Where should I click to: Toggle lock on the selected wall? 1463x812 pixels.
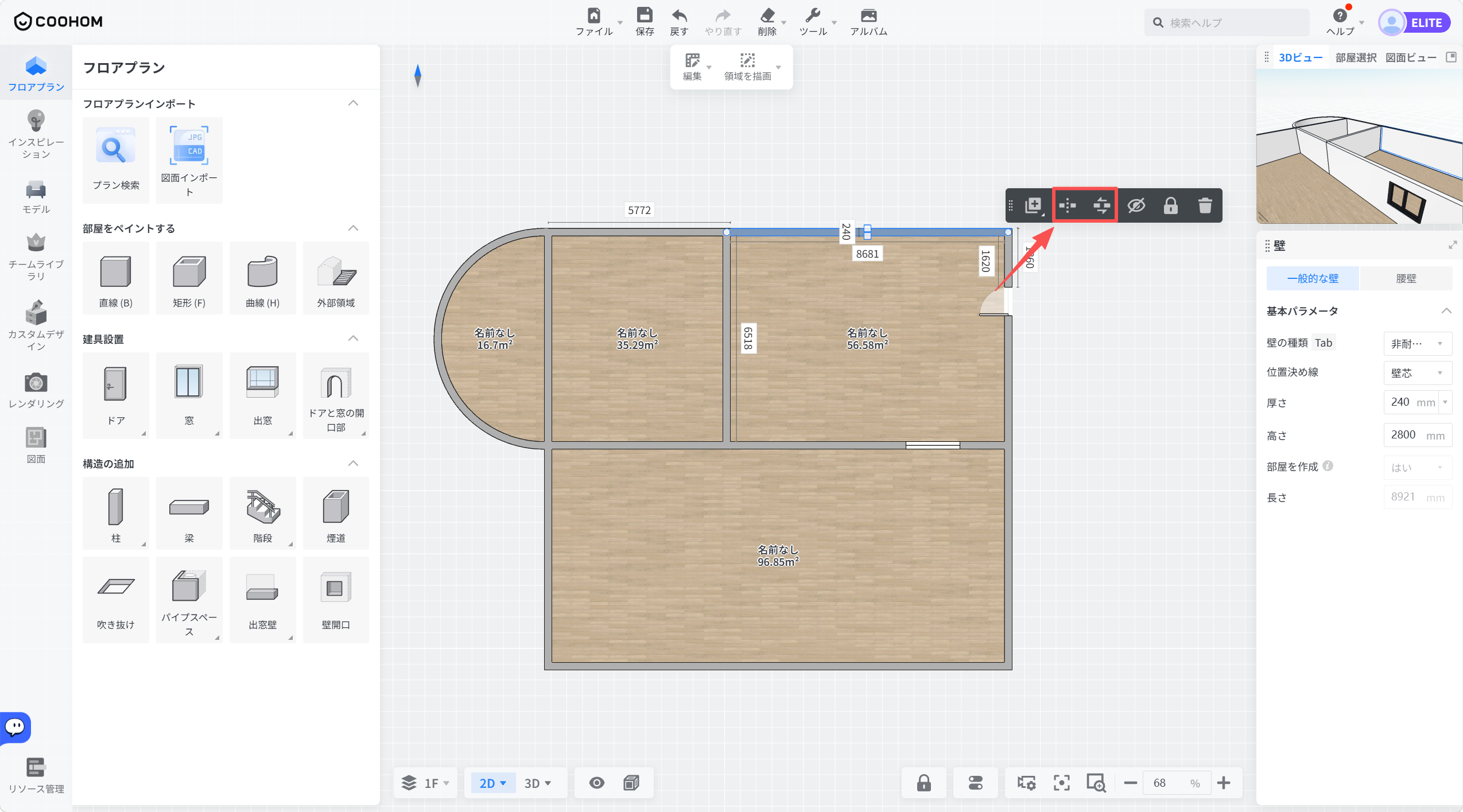pos(1170,205)
